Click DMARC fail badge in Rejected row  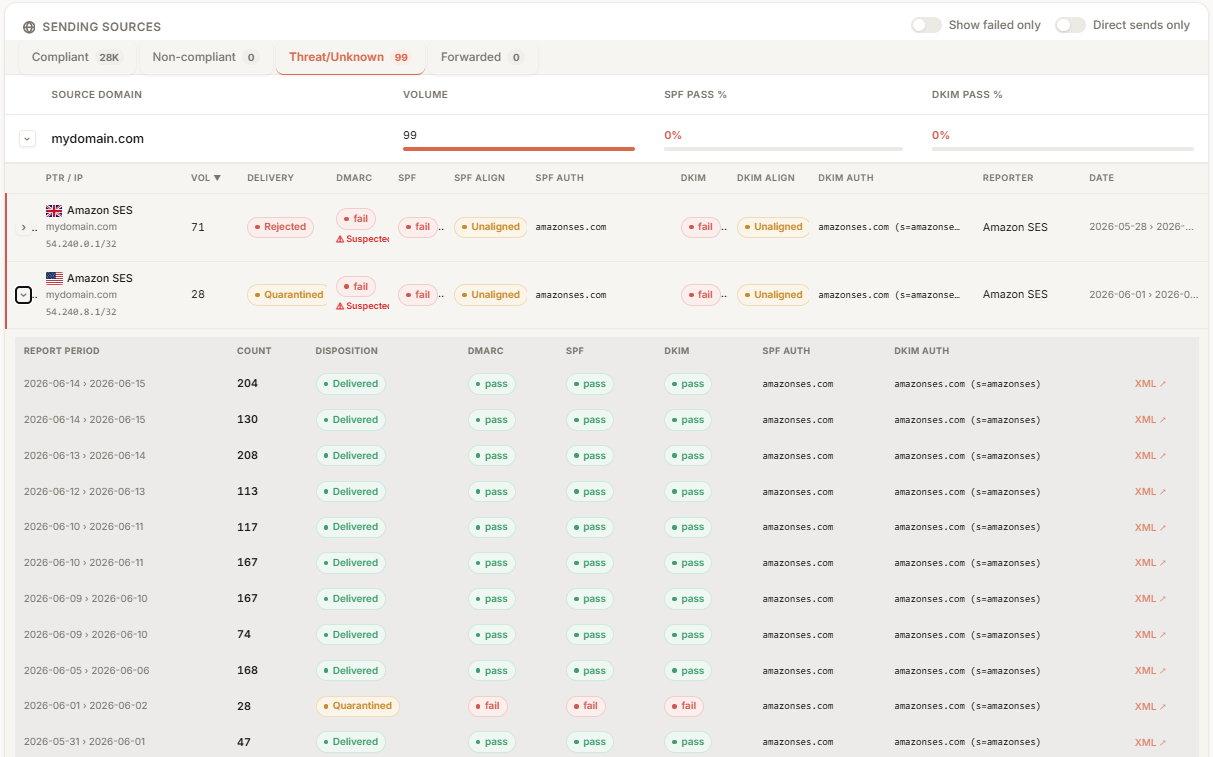click(x=356, y=218)
